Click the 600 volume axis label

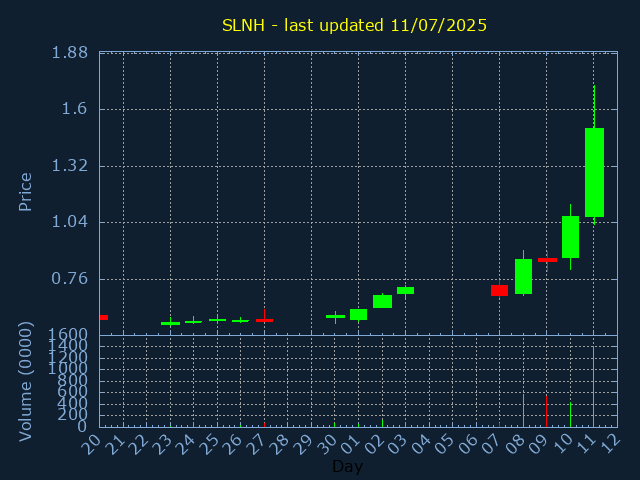72,392
